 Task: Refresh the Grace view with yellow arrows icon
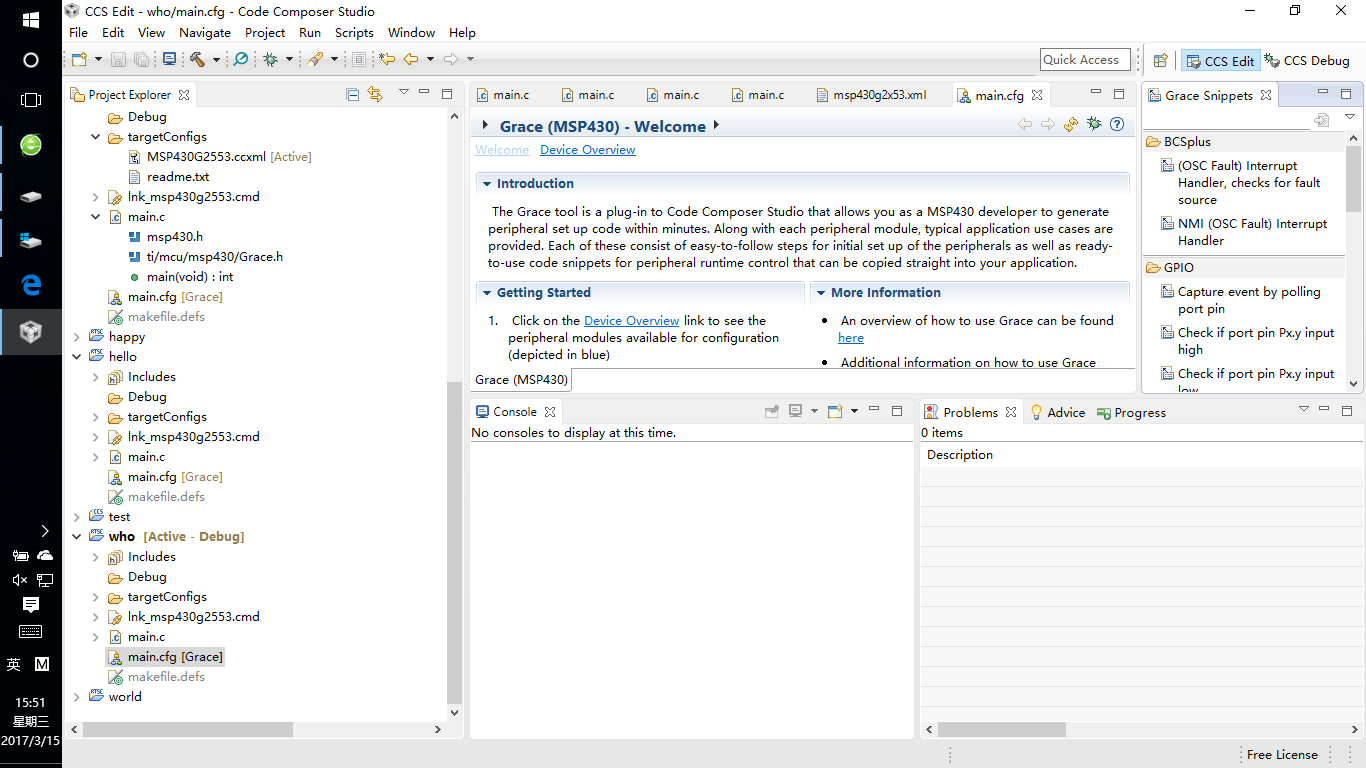pos(1071,125)
